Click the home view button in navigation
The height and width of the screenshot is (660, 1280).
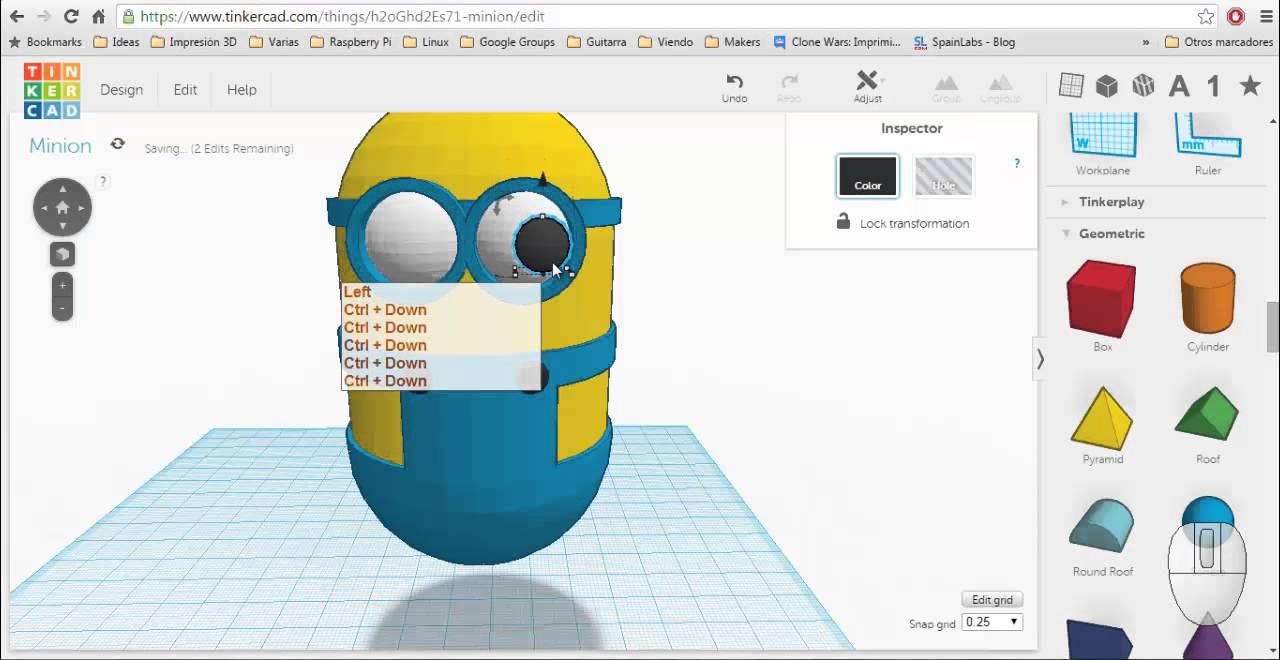click(x=62, y=207)
